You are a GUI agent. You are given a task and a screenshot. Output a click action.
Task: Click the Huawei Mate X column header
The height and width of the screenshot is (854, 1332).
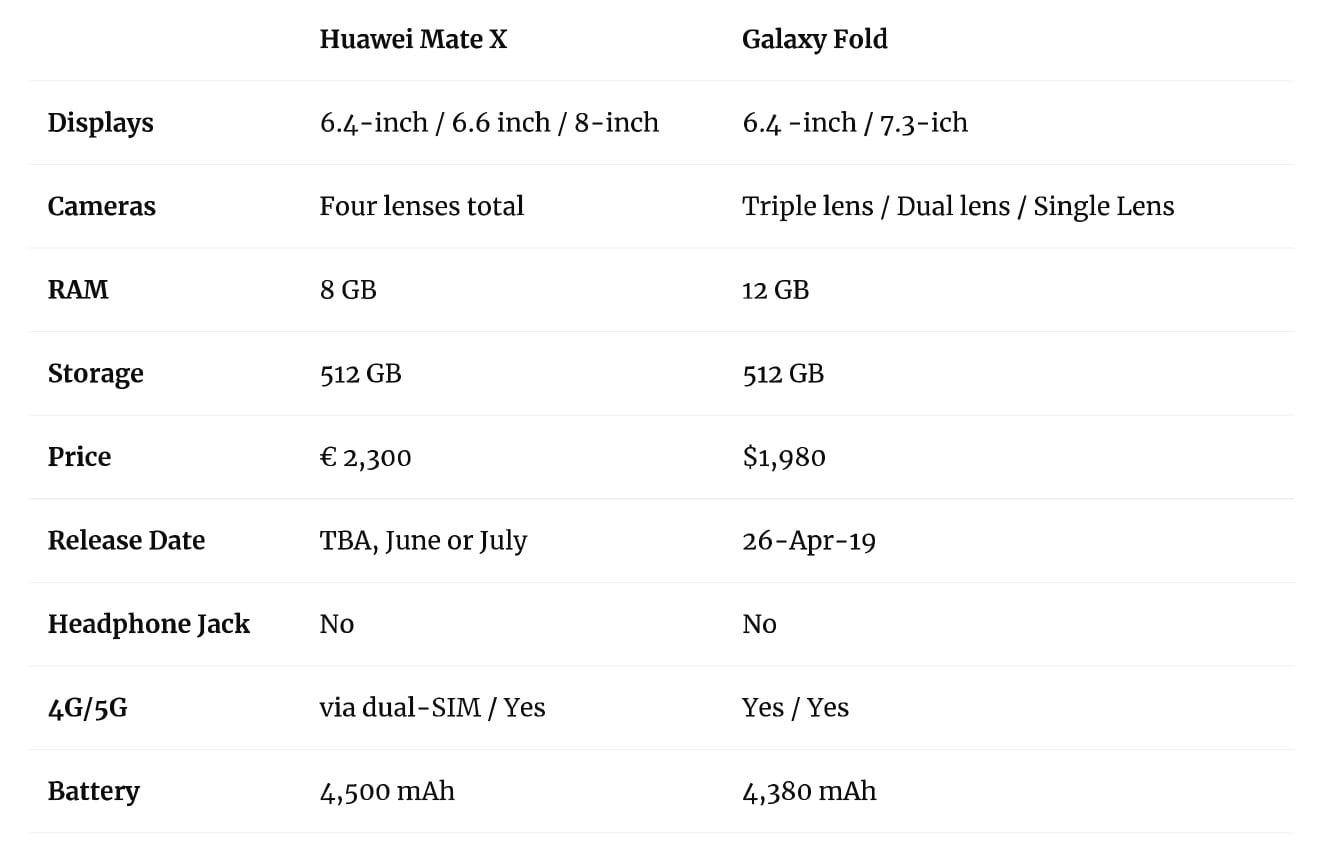tap(413, 39)
